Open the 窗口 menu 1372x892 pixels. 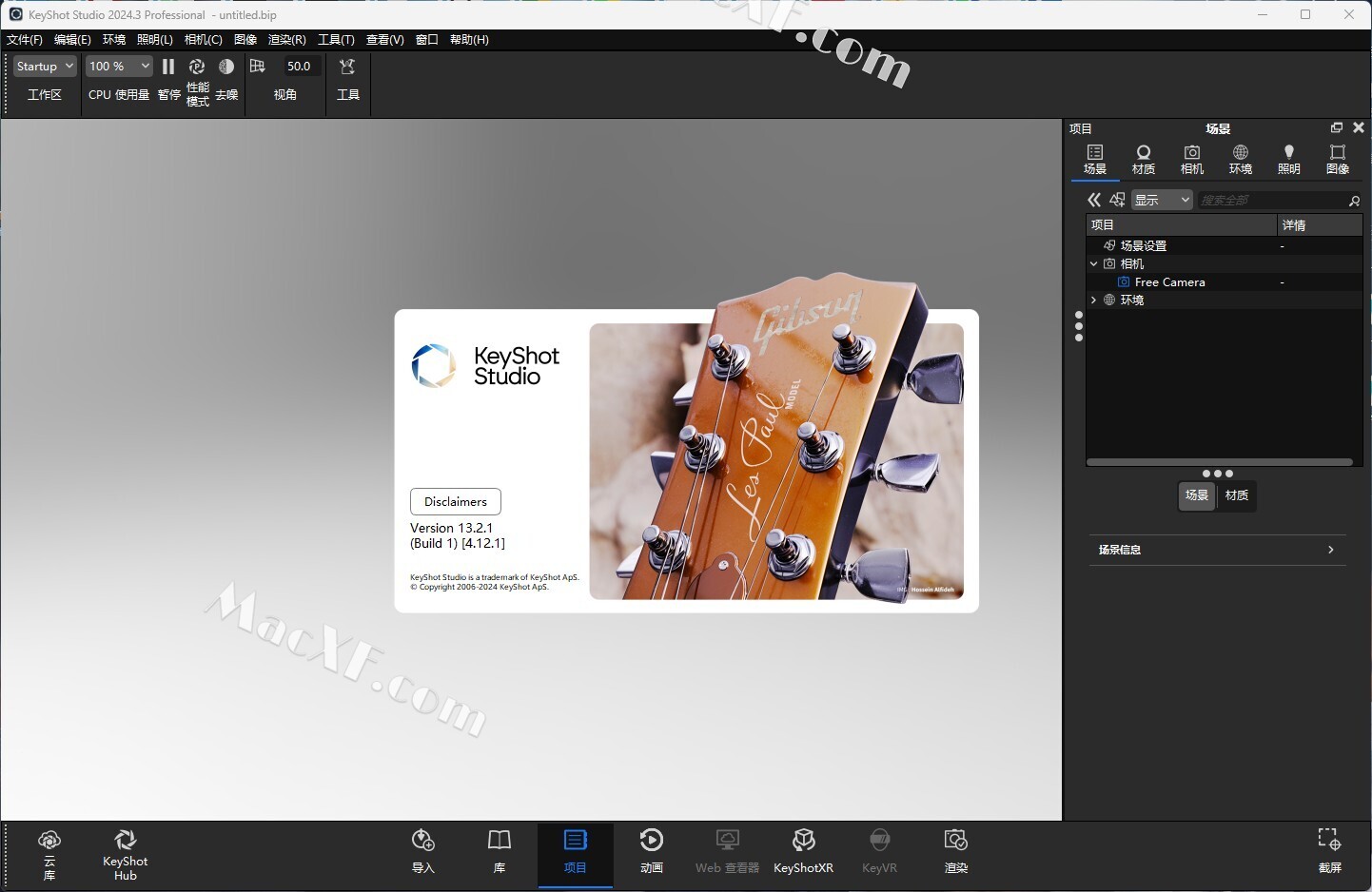pos(427,40)
